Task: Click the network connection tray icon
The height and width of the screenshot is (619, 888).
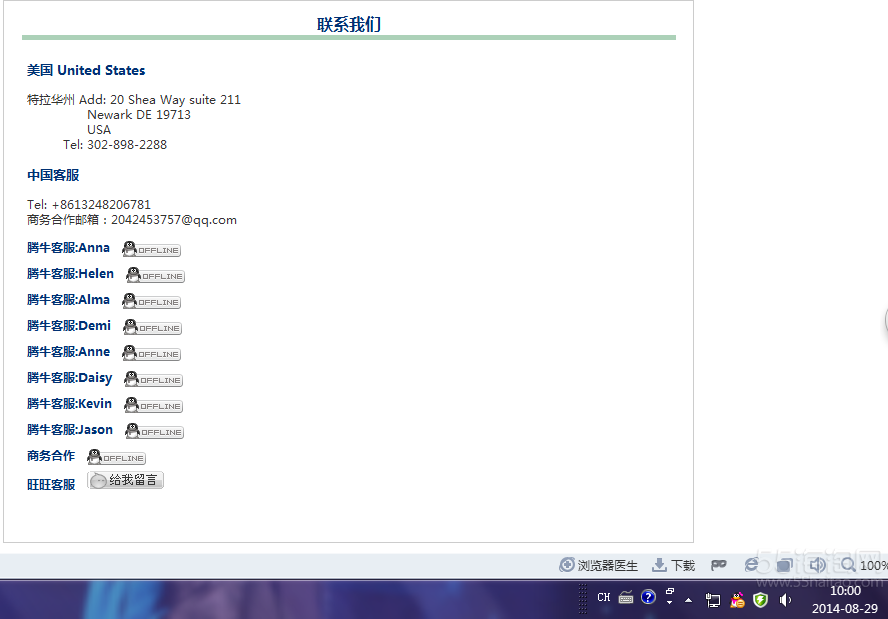Action: [x=713, y=600]
